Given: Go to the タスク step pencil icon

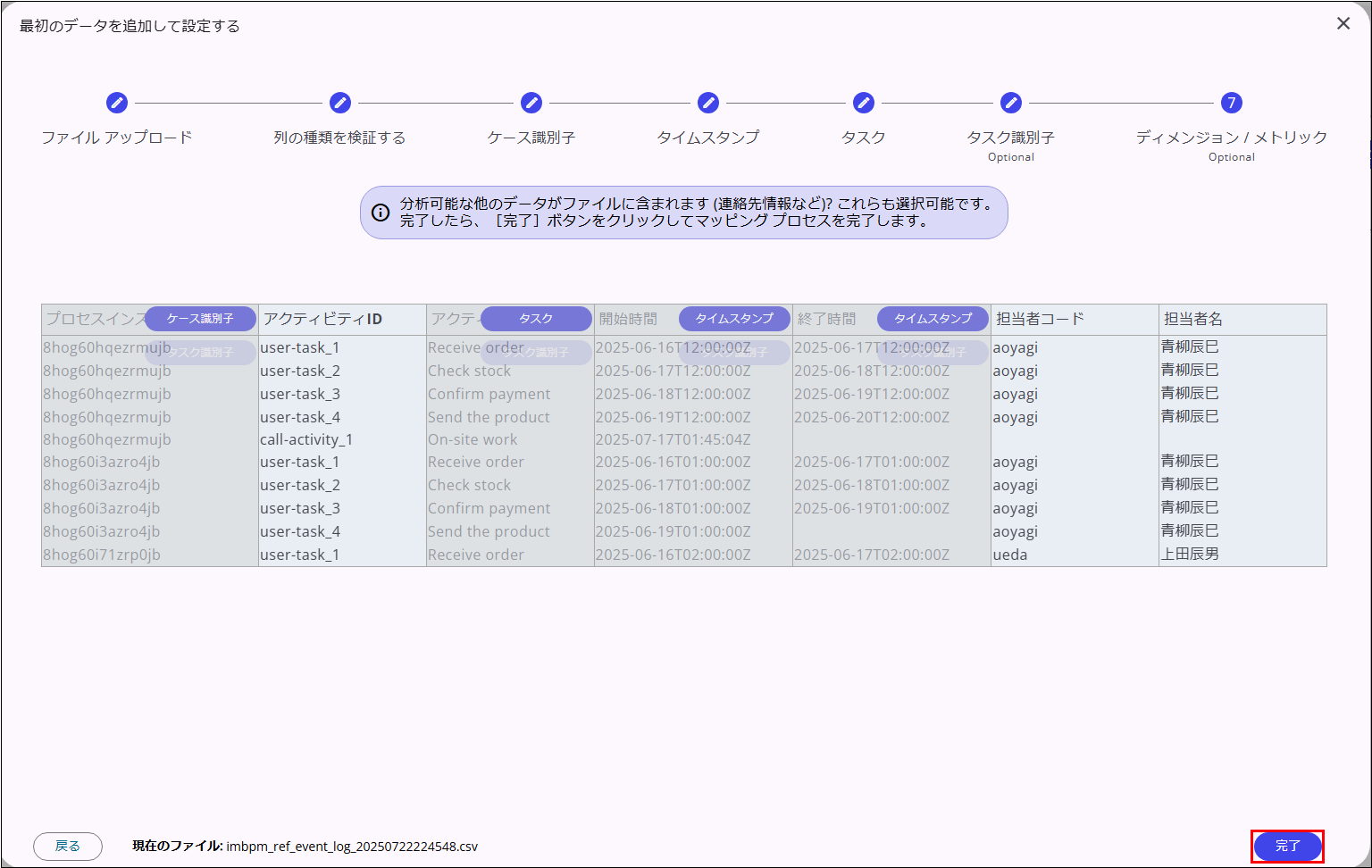Looking at the screenshot, I should pyautogui.click(x=864, y=103).
